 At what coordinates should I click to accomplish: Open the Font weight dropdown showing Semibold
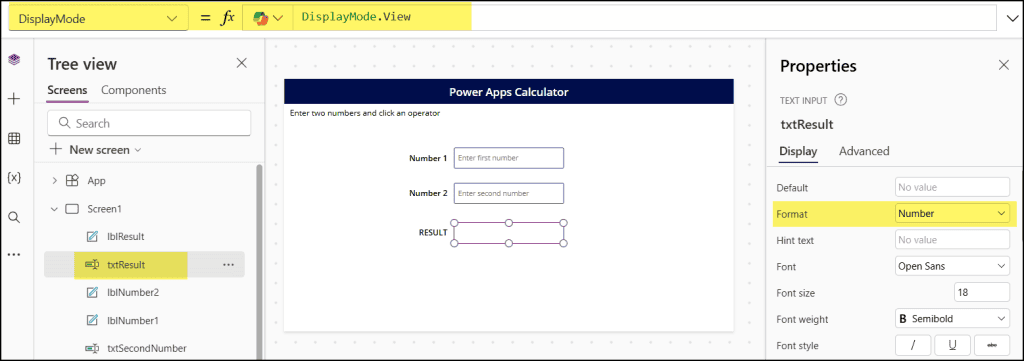(952, 319)
